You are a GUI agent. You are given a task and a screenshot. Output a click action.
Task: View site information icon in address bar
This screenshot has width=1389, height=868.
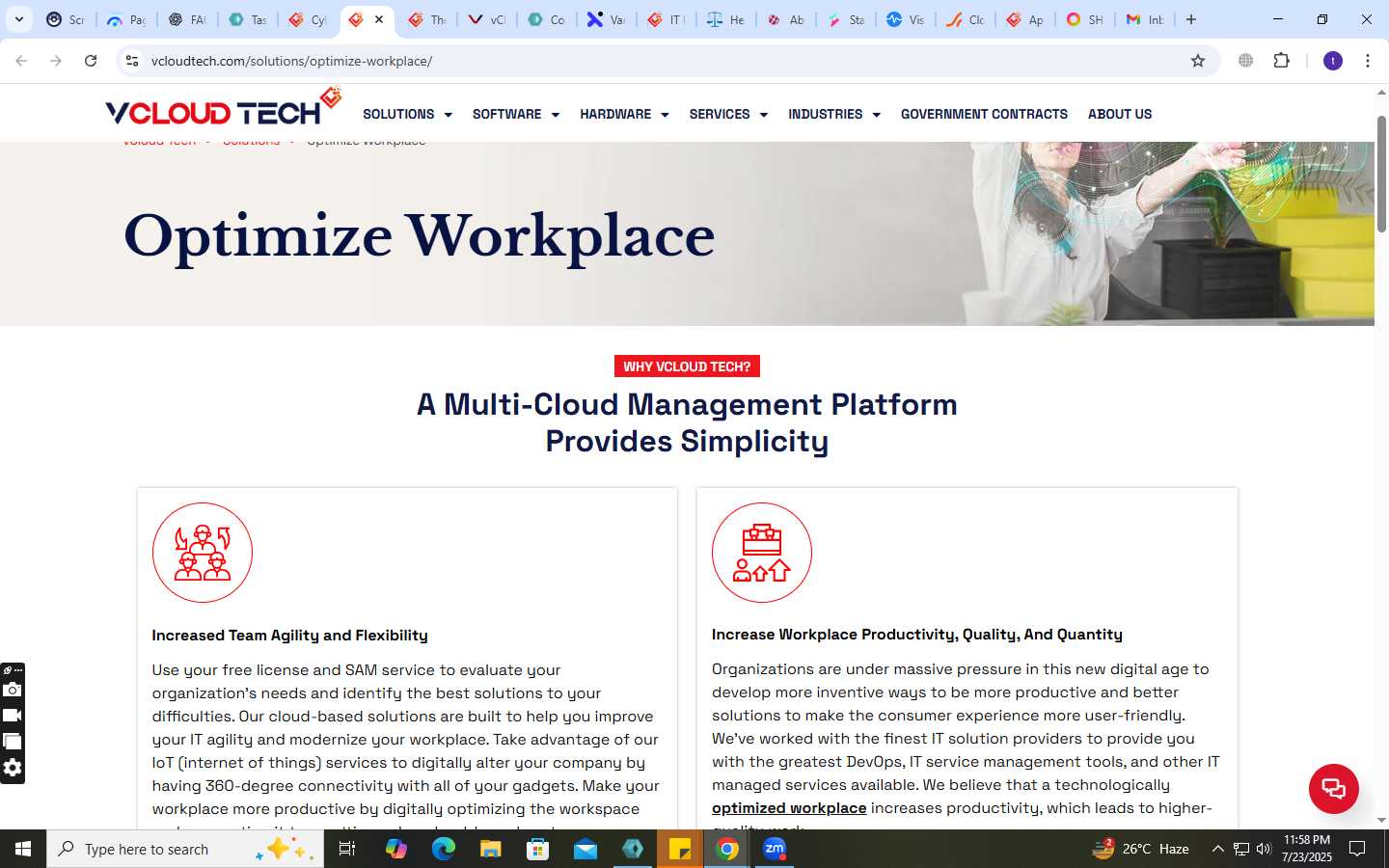tap(132, 61)
